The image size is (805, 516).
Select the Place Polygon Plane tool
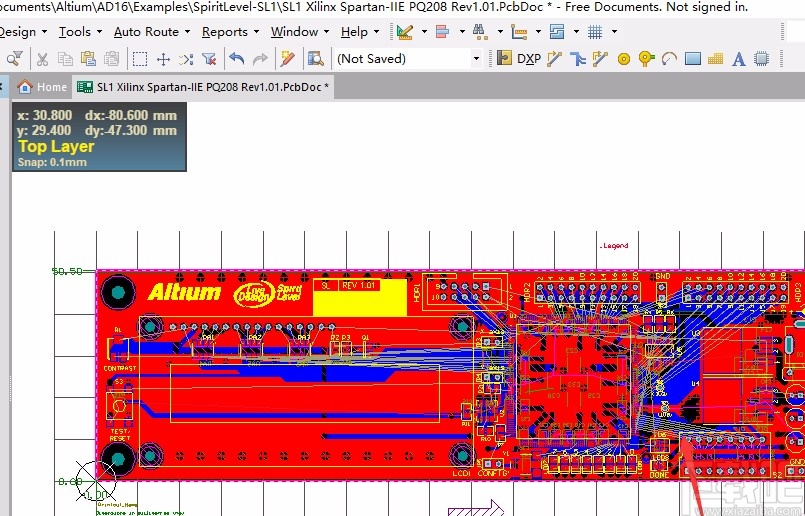coord(716,59)
